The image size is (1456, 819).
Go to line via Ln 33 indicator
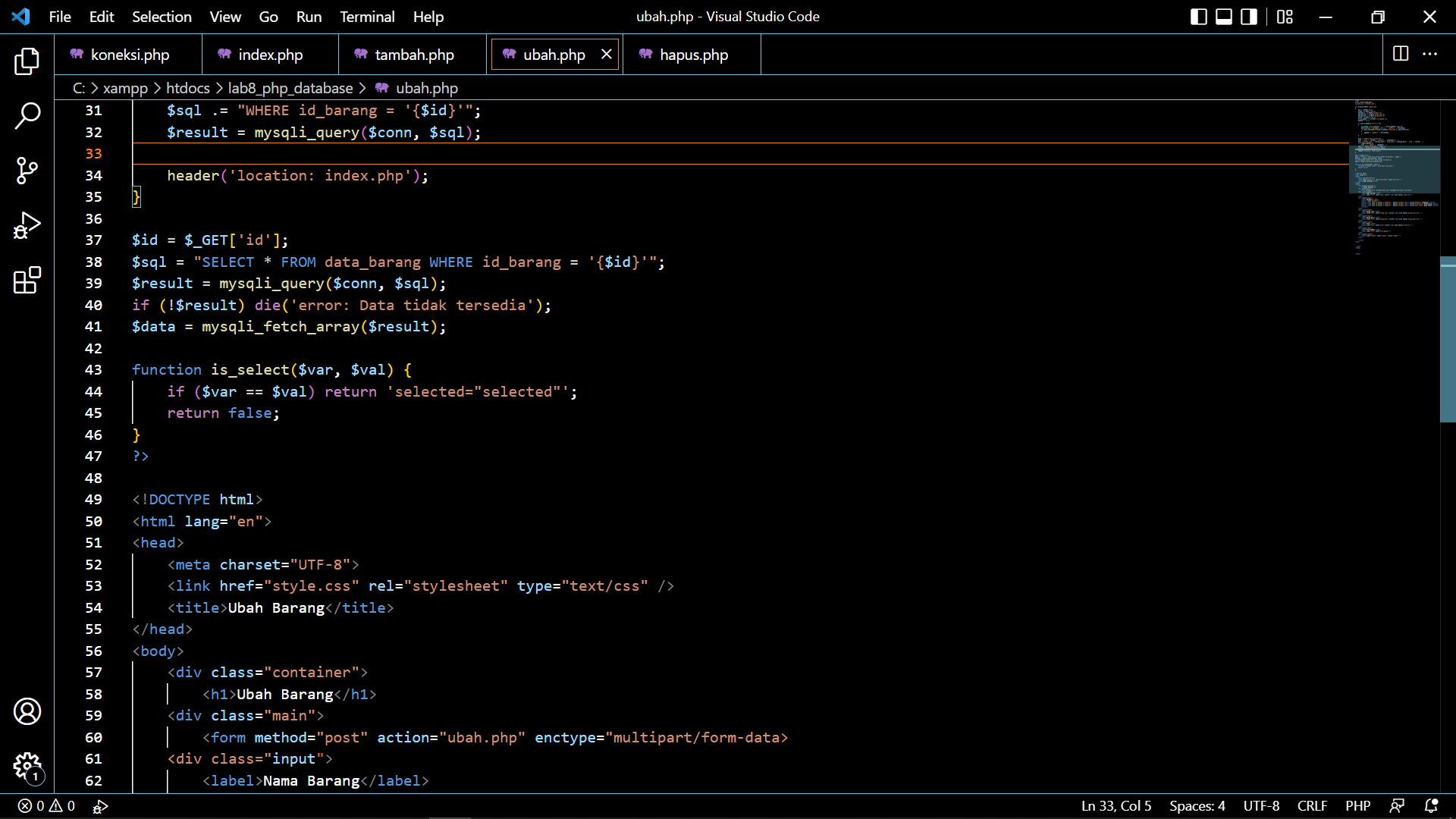coord(1116,806)
